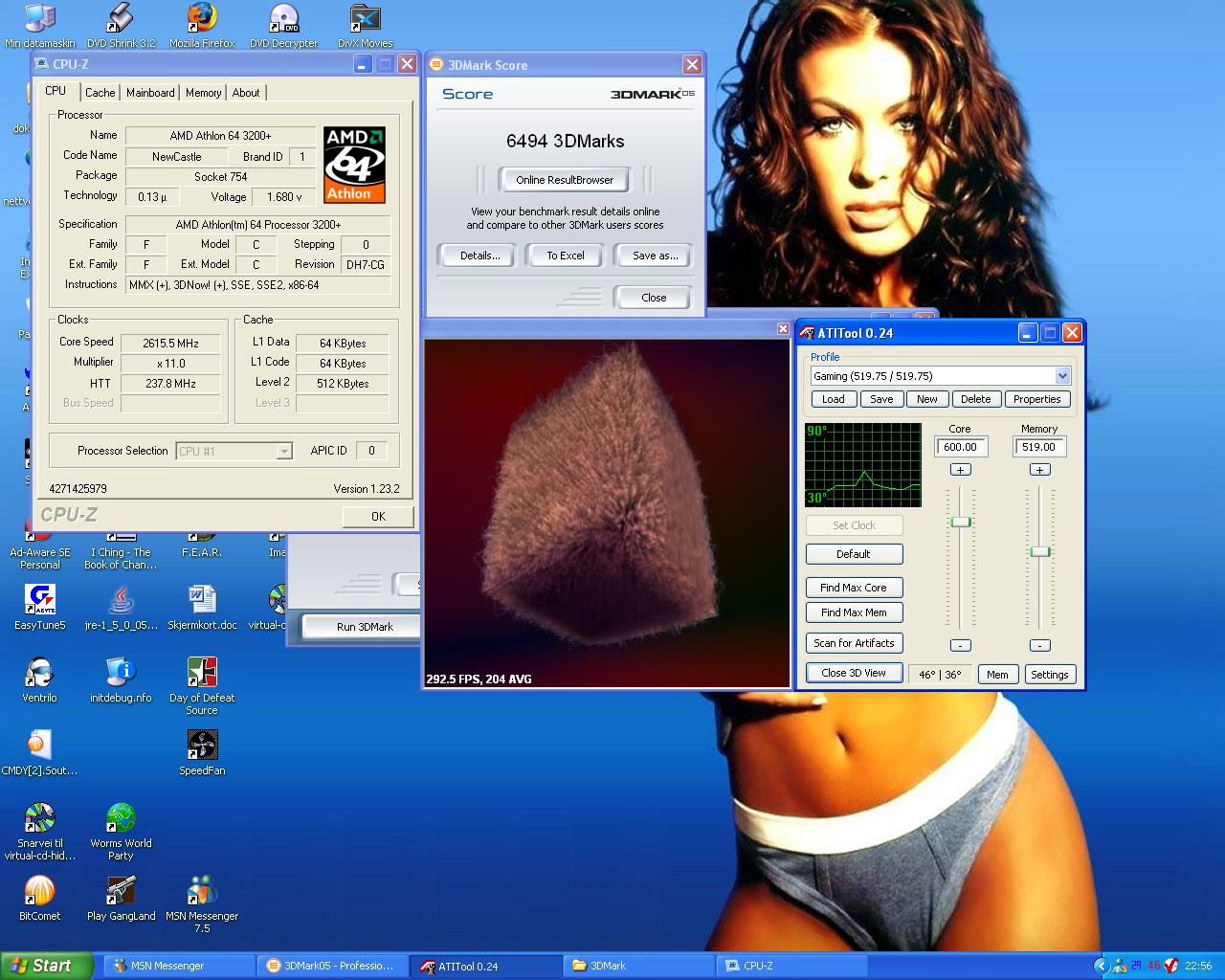Launch Mozilla Firefox from desktop
The image size is (1225, 980).
[202, 25]
